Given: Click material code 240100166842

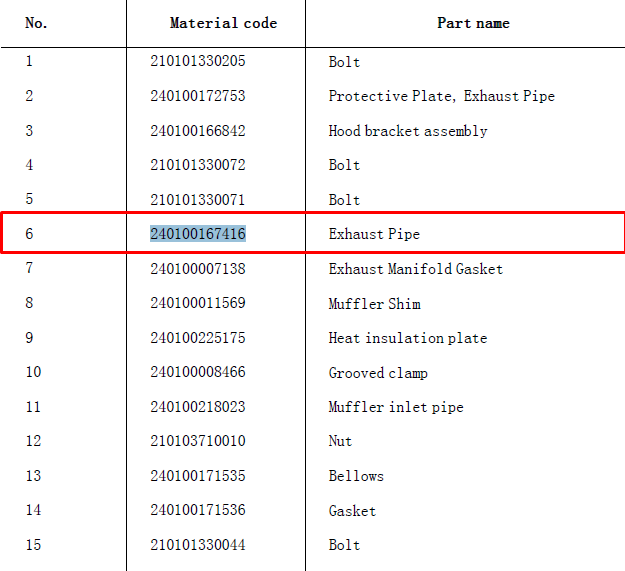Looking at the screenshot, I should pos(198,131).
